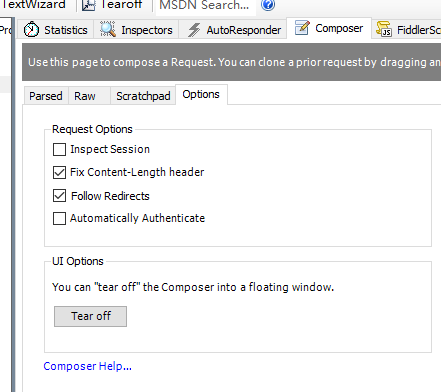
Task: Click the Inspect Session label text
Action: pos(110,149)
